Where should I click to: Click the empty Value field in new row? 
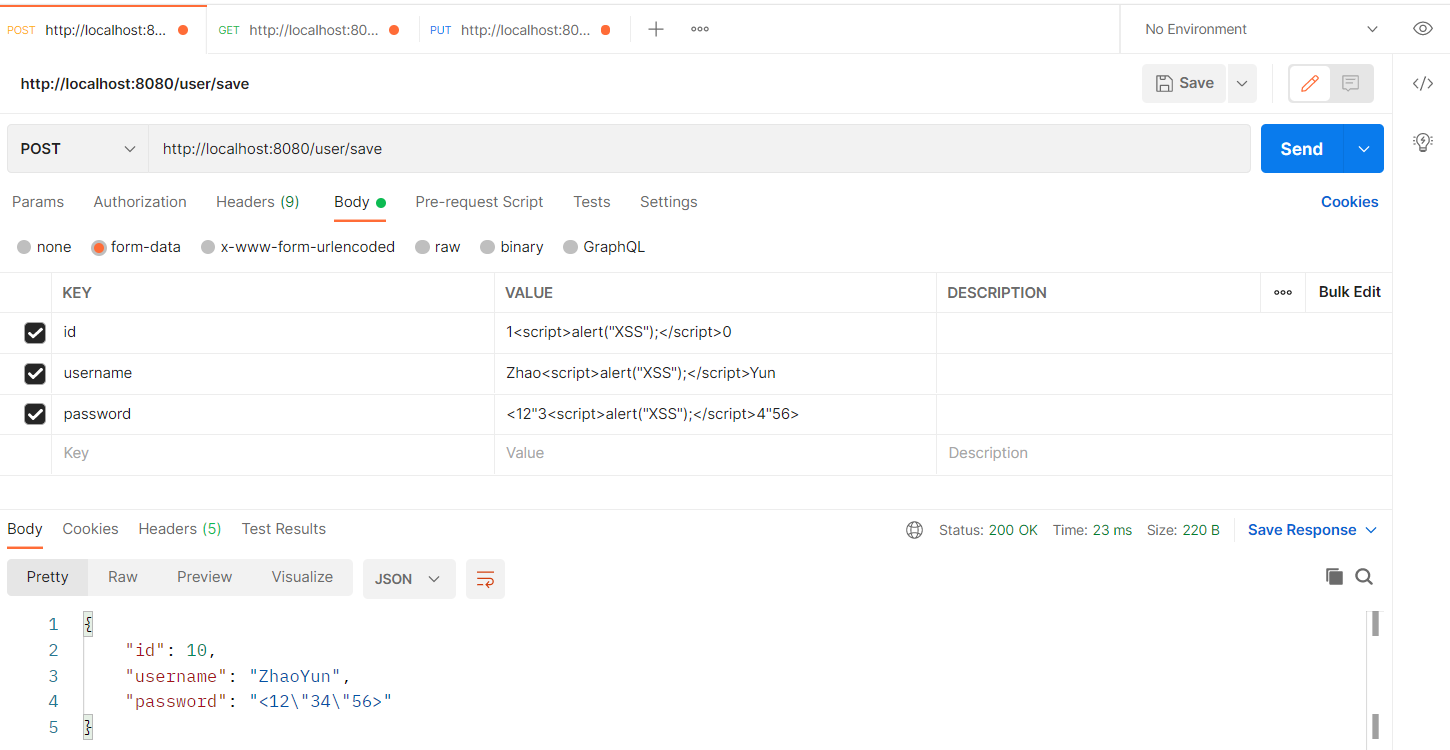pos(715,454)
